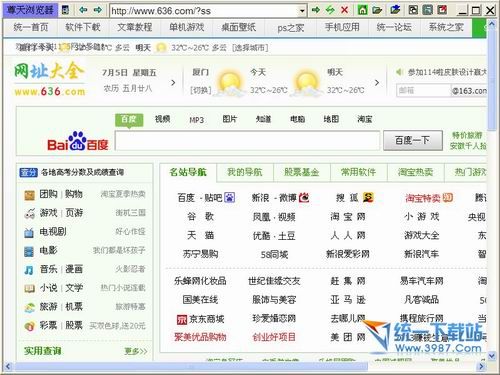The height and width of the screenshot is (375, 500).
Task: Click the Sohu fox icon beside 搜狐
Action: (368, 198)
